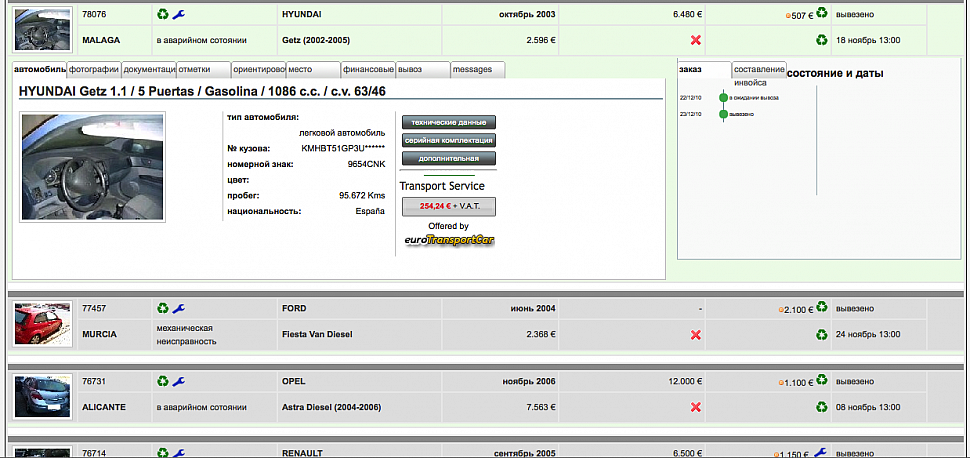Click the green recycle icon beside ID 78076
970x458 pixels.
[x=163, y=14]
